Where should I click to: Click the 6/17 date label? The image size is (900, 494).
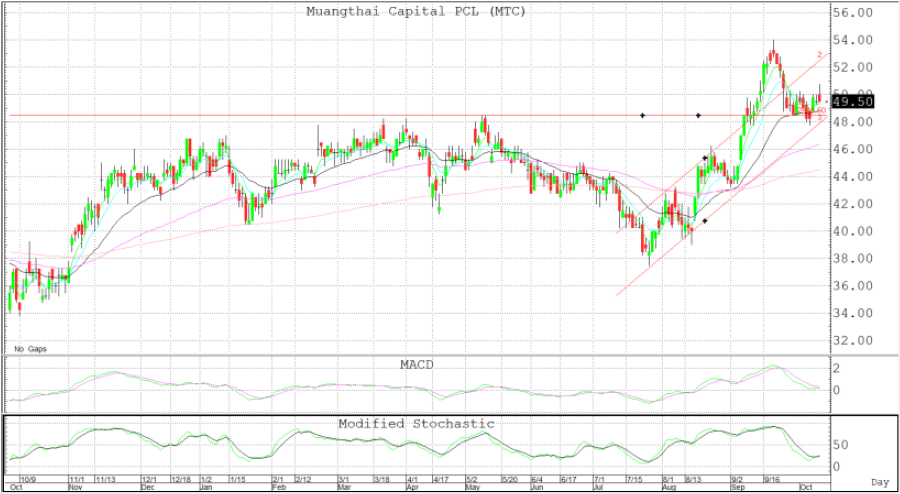pyautogui.click(x=568, y=478)
